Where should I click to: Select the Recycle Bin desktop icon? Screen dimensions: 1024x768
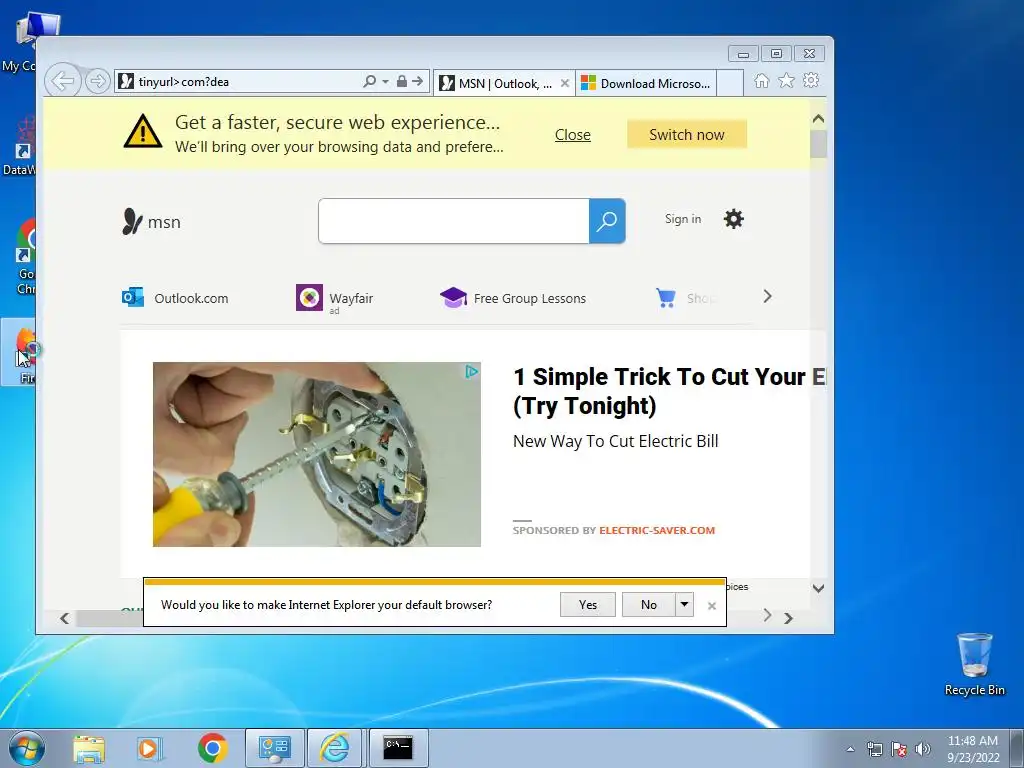click(x=974, y=665)
